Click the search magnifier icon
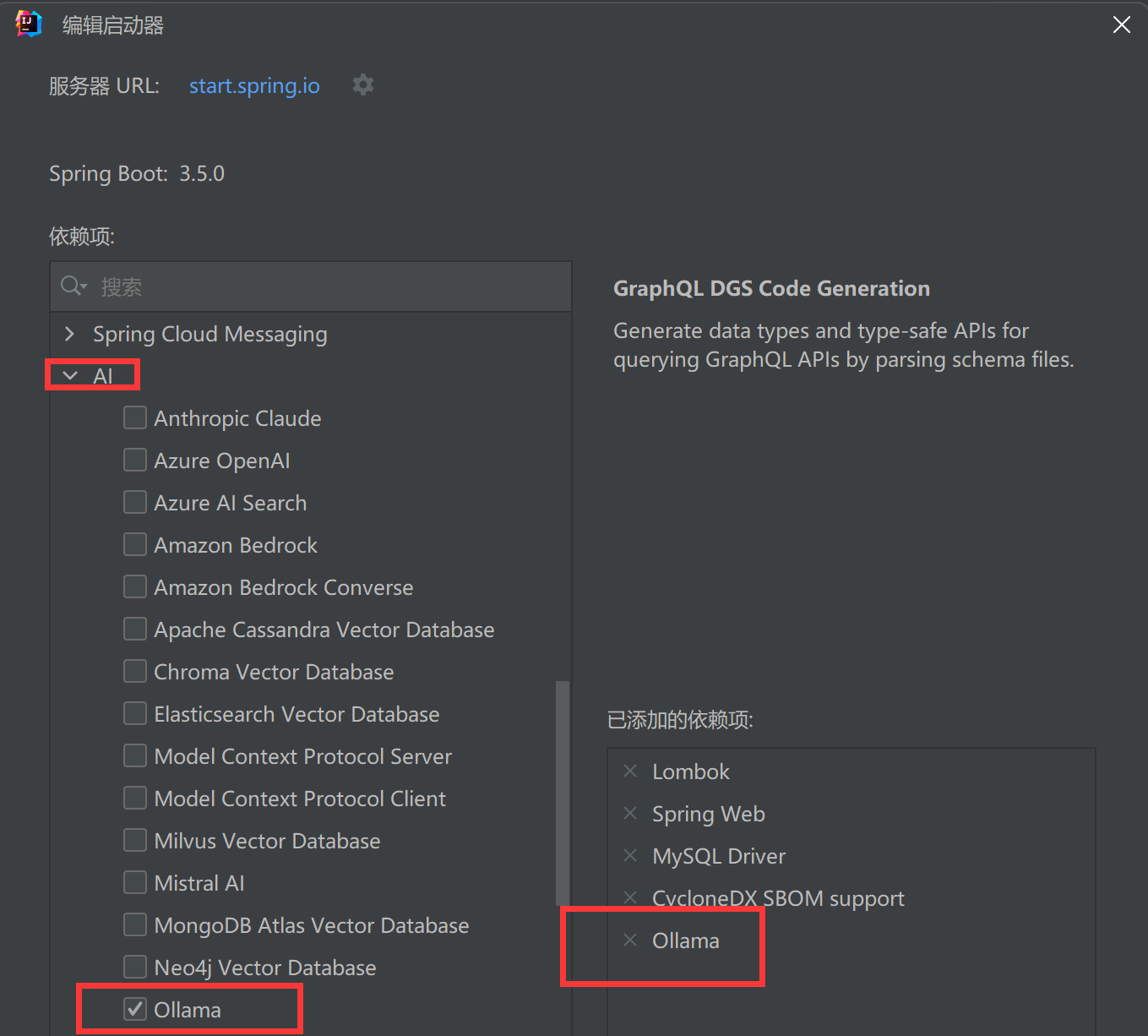The height and width of the screenshot is (1036, 1148). pyautogui.click(x=73, y=286)
